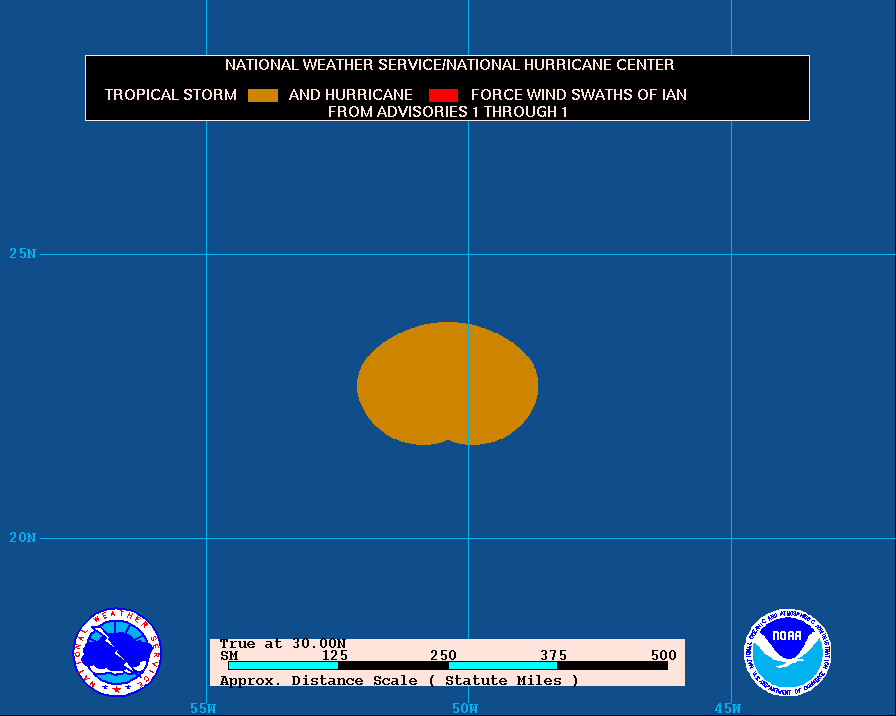Screen dimensions: 896x716
Task: Click the 500 mile scale marker
Action: tap(663, 655)
